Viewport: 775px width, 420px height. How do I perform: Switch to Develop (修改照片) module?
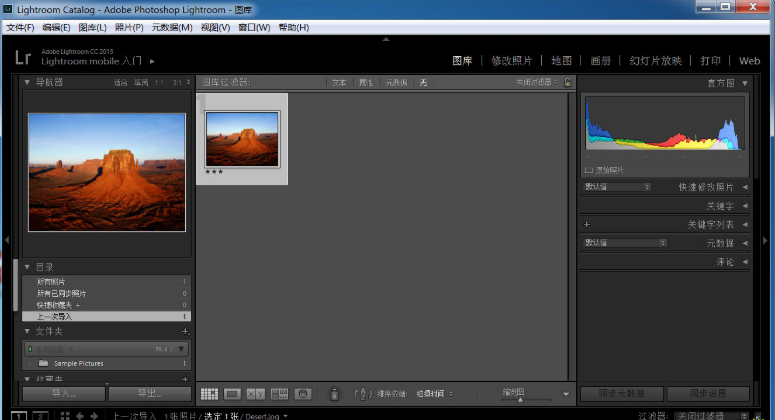click(512, 61)
